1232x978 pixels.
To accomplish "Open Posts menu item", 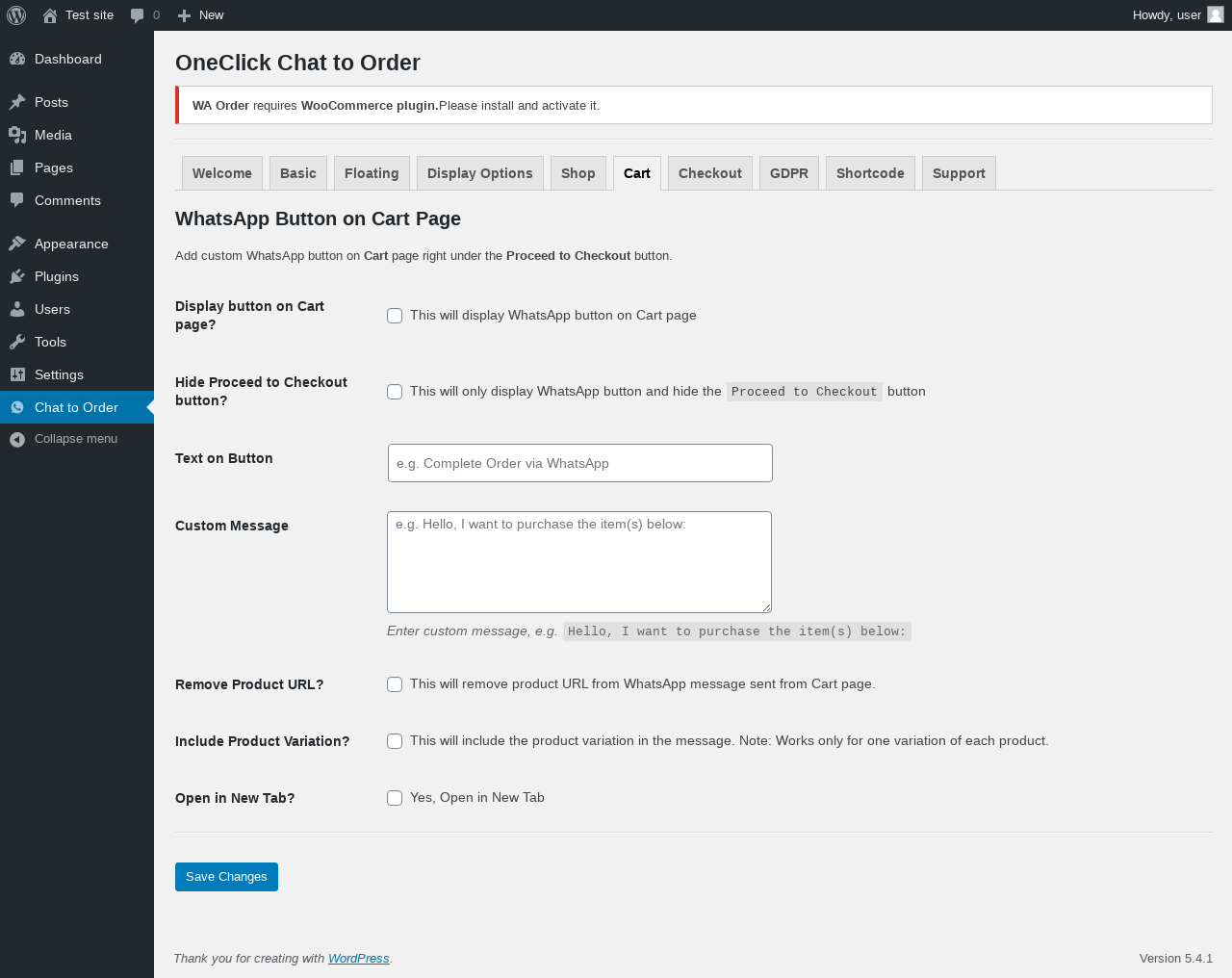I will (x=77, y=102).
